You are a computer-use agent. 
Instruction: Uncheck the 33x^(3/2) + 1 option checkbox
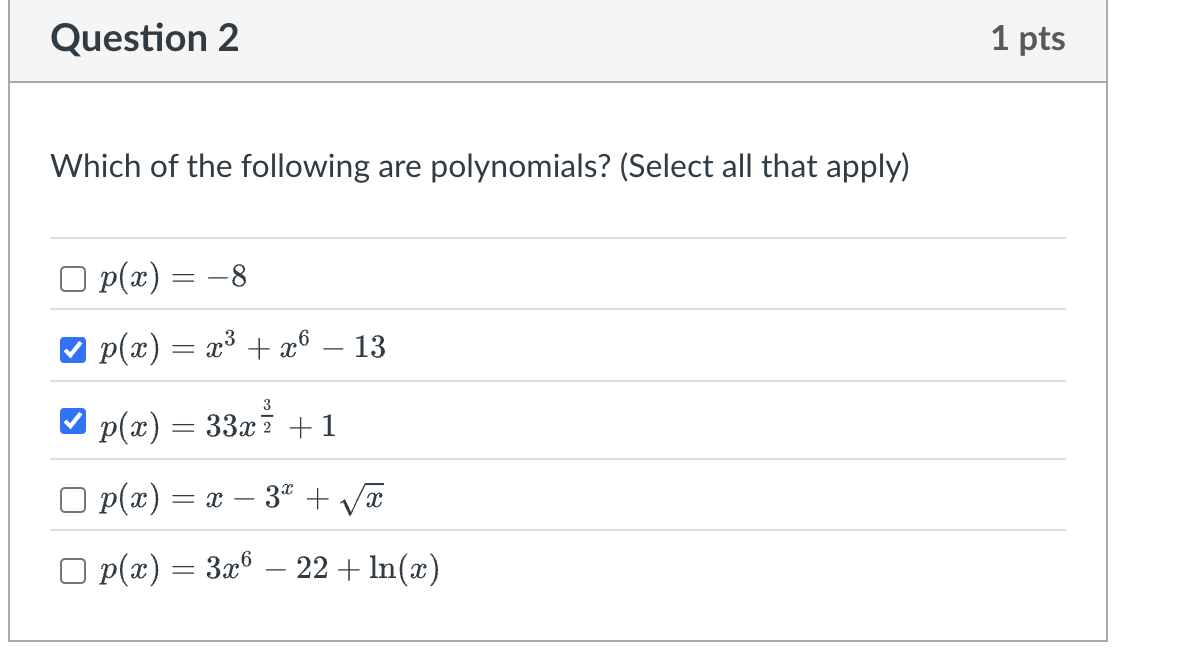(72, 421)
